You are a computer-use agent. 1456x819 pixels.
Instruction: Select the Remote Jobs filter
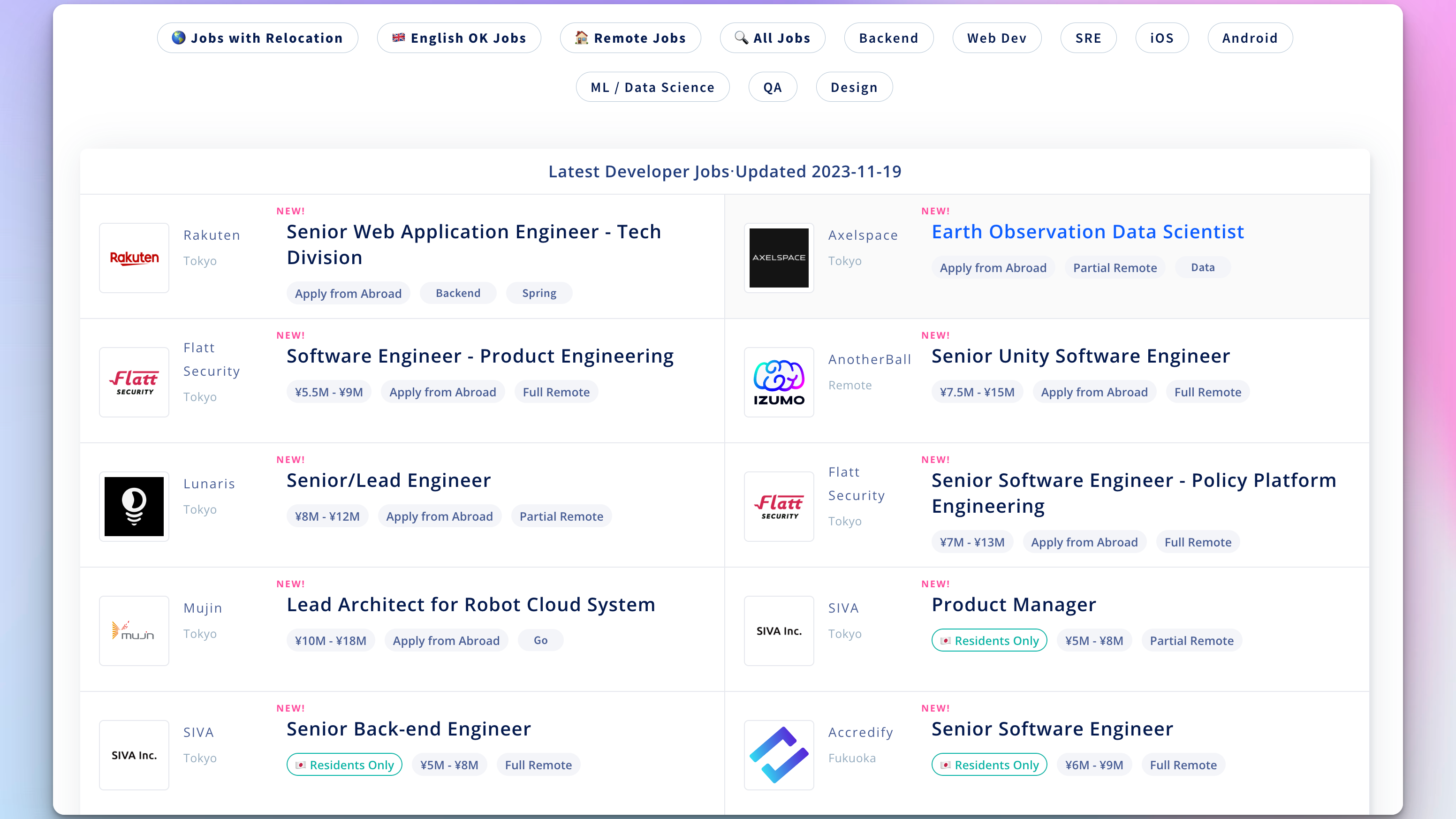[630, 38]
